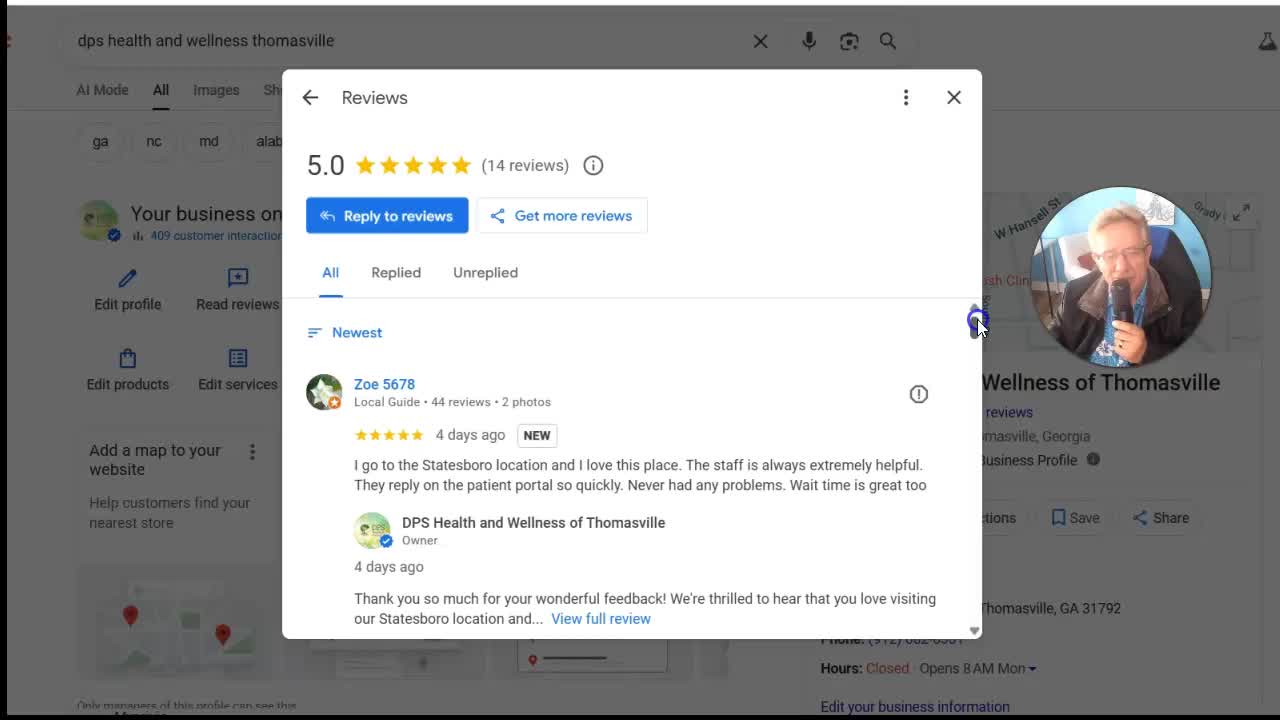Click the rating info icon beside 14 reviews
This screenshot has width=1280, height=720.
(593, 166)
